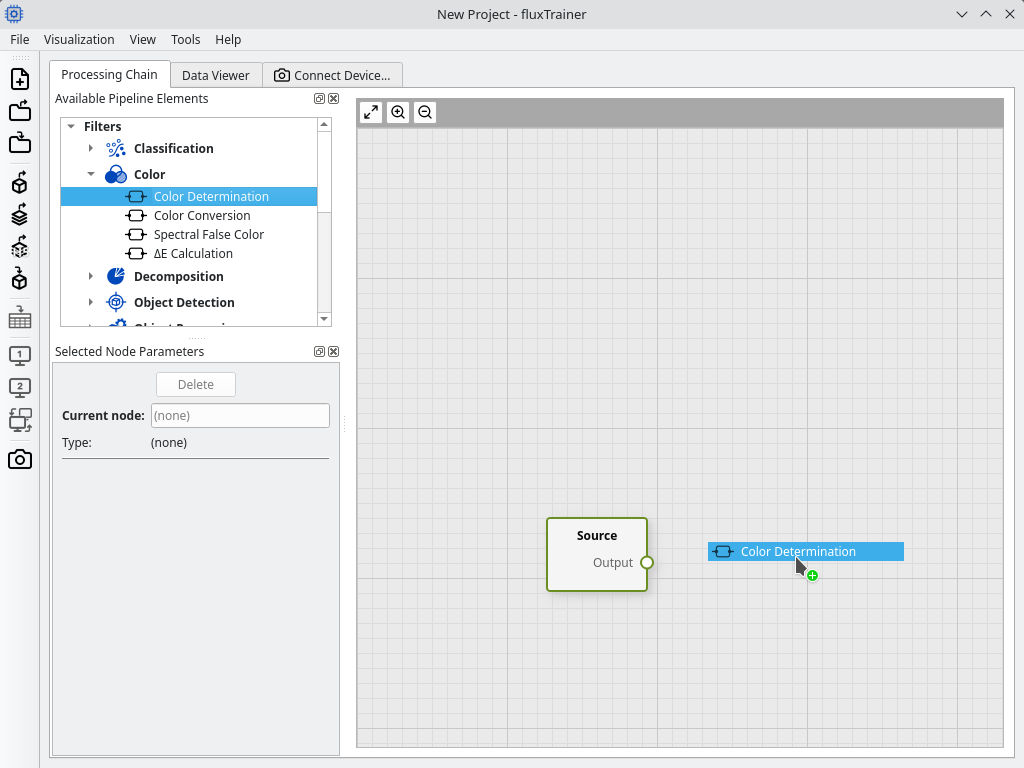The width and height of the screenshot is (1024, 768).
Task: Click the Decomposition category label
Action: point(179,276)
